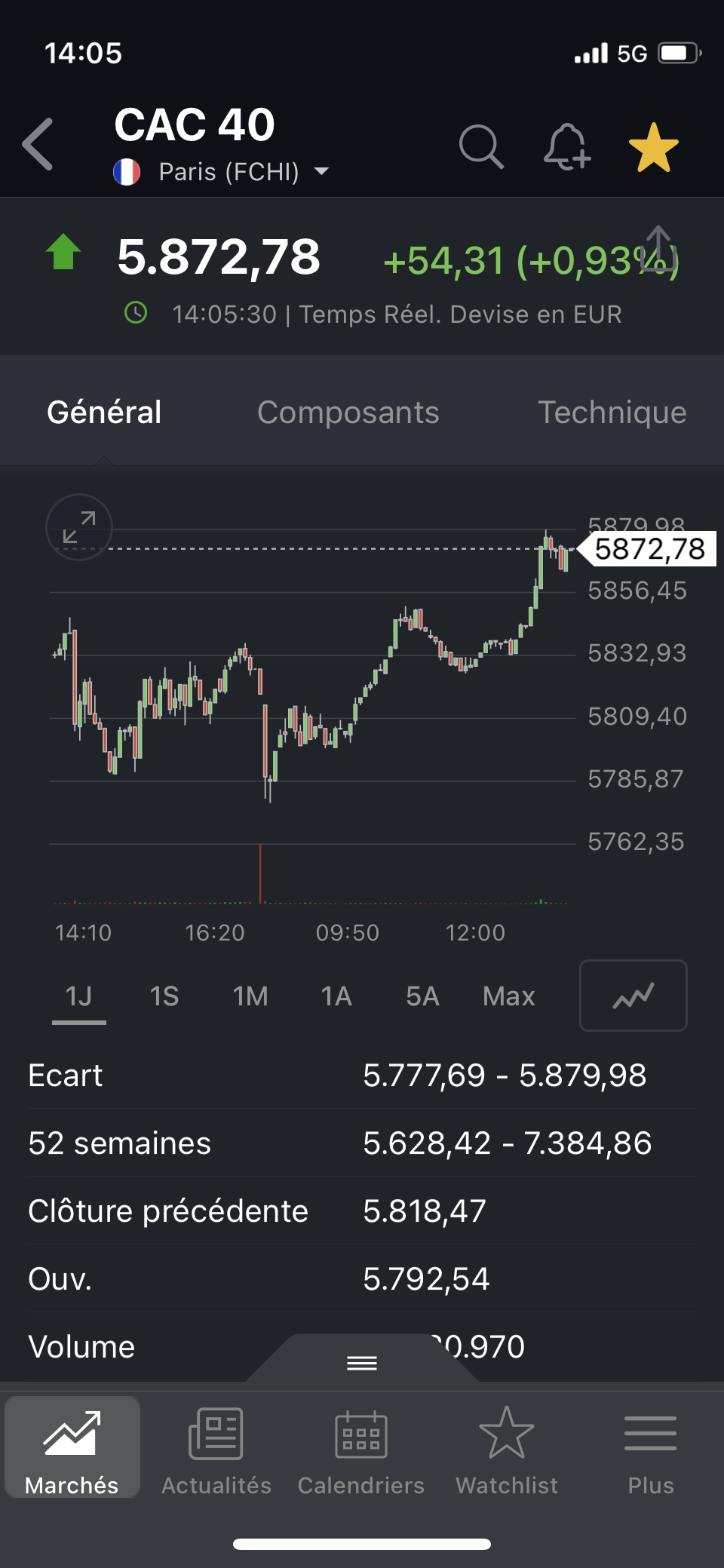Image resolution: width=724 pixels, height=1568 pixels.
Task: Tap the back arrow icon
Action: (38, 144)
